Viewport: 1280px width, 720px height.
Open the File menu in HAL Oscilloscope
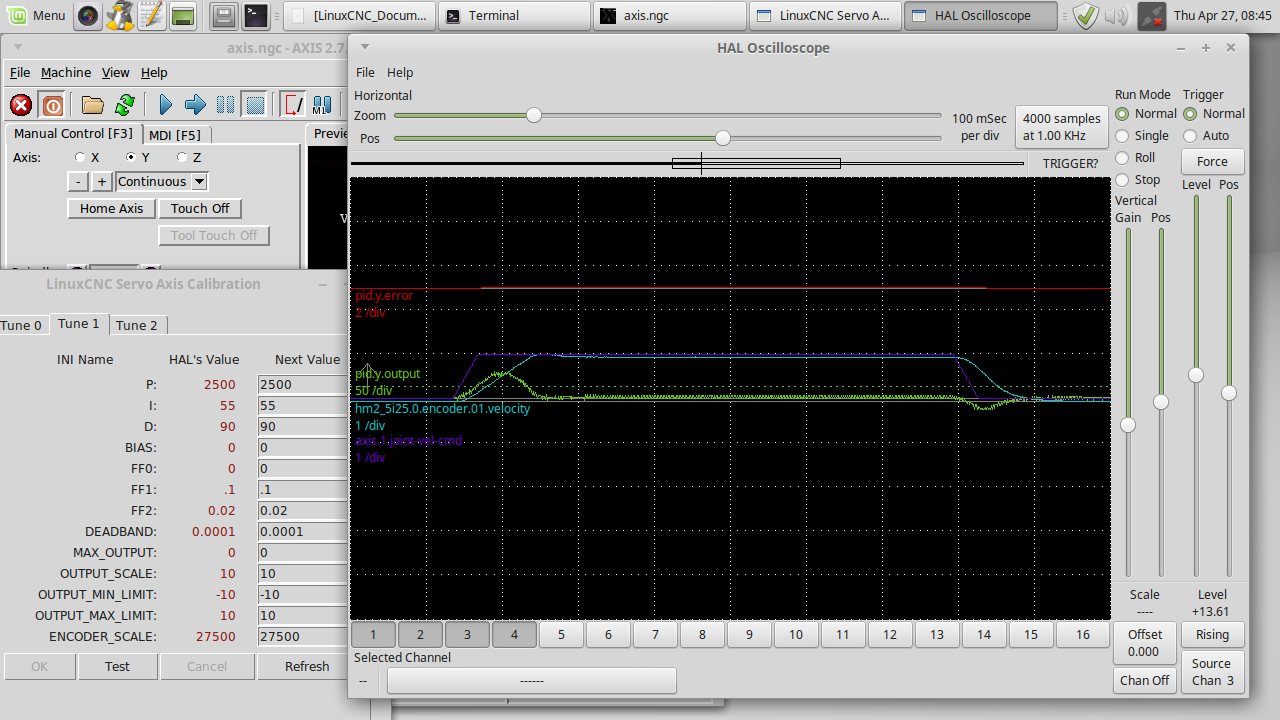click(x=365, y=73)
